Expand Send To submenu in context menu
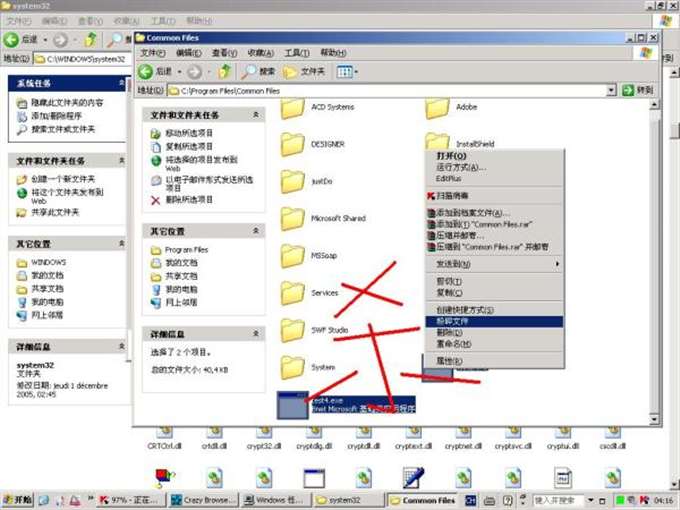Screen dimensions: 680x510 point(494,264)
